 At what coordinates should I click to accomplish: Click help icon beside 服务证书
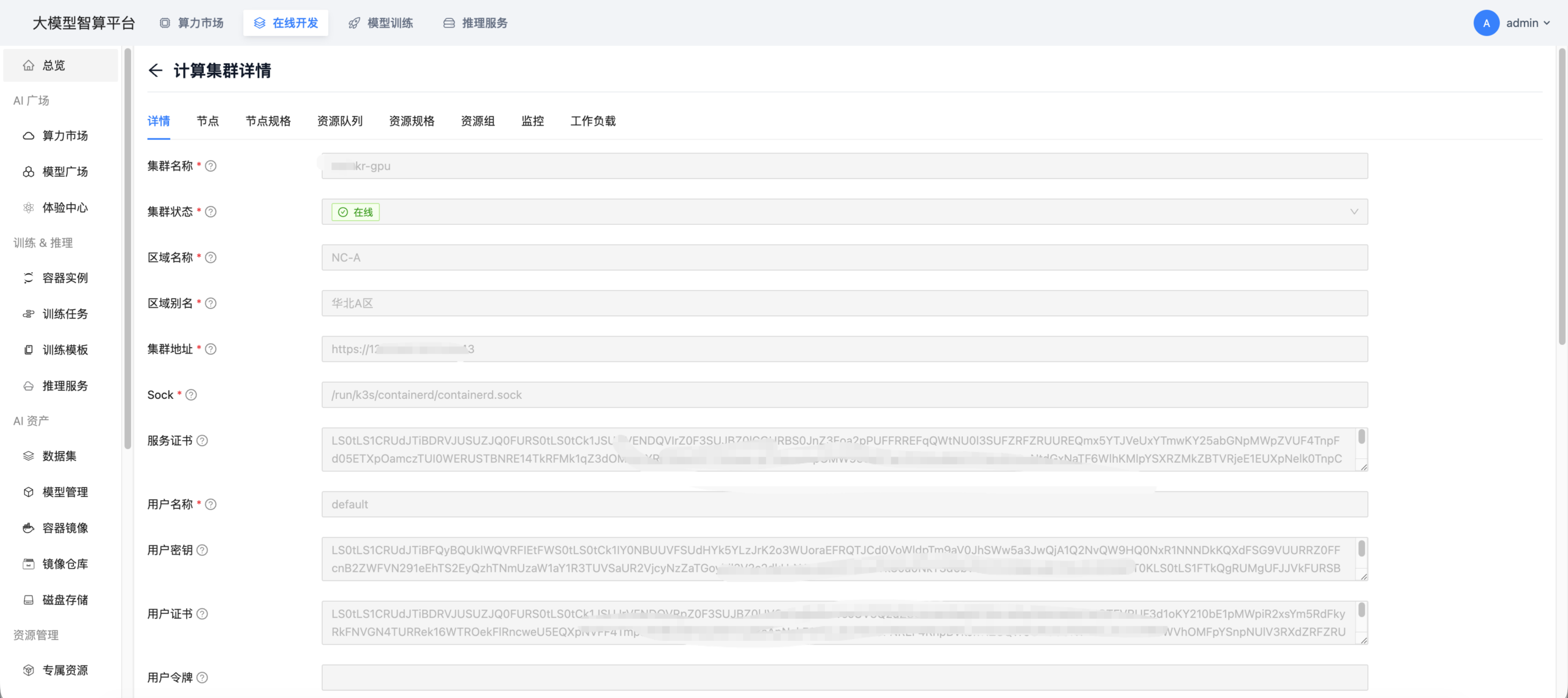pyautogui.click(x=202, y=441)
